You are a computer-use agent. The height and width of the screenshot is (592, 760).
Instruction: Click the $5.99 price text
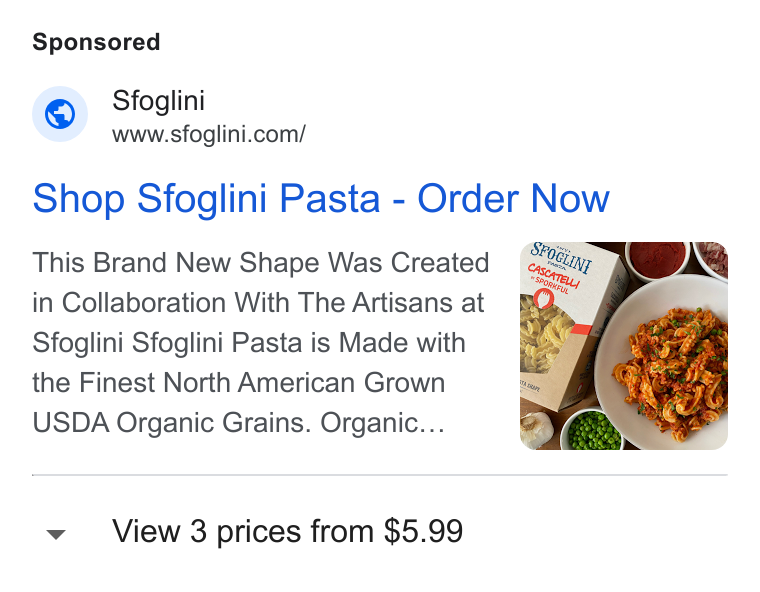(423, 531)
